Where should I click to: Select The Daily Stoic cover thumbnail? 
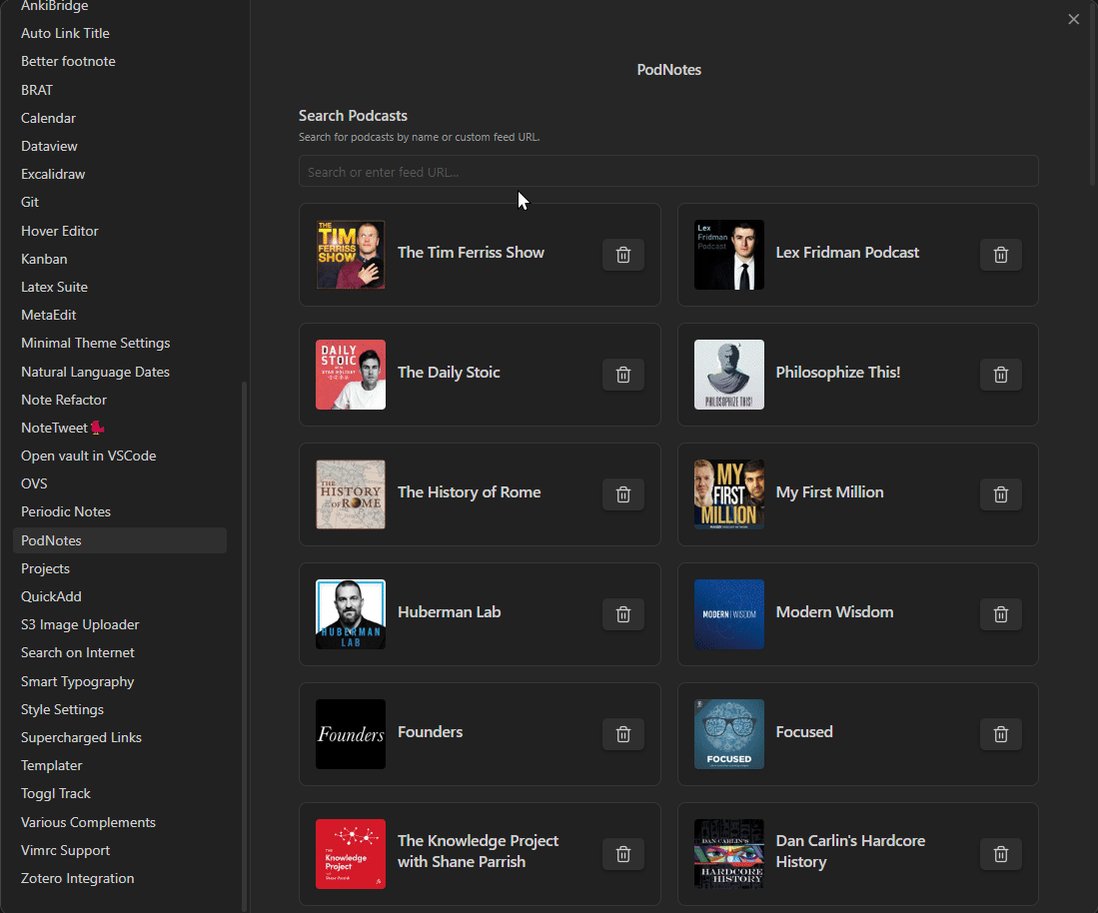350,375
